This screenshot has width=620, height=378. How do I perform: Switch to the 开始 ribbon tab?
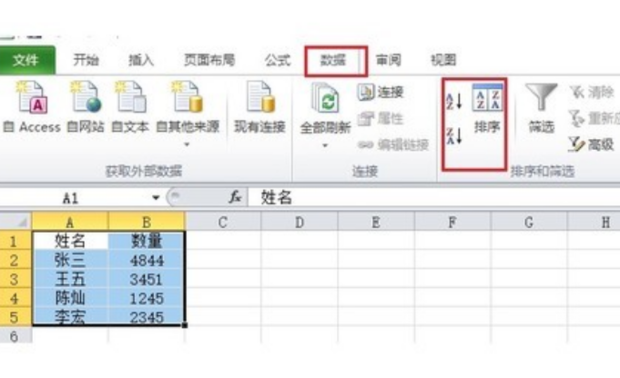[x=86, y=60]
